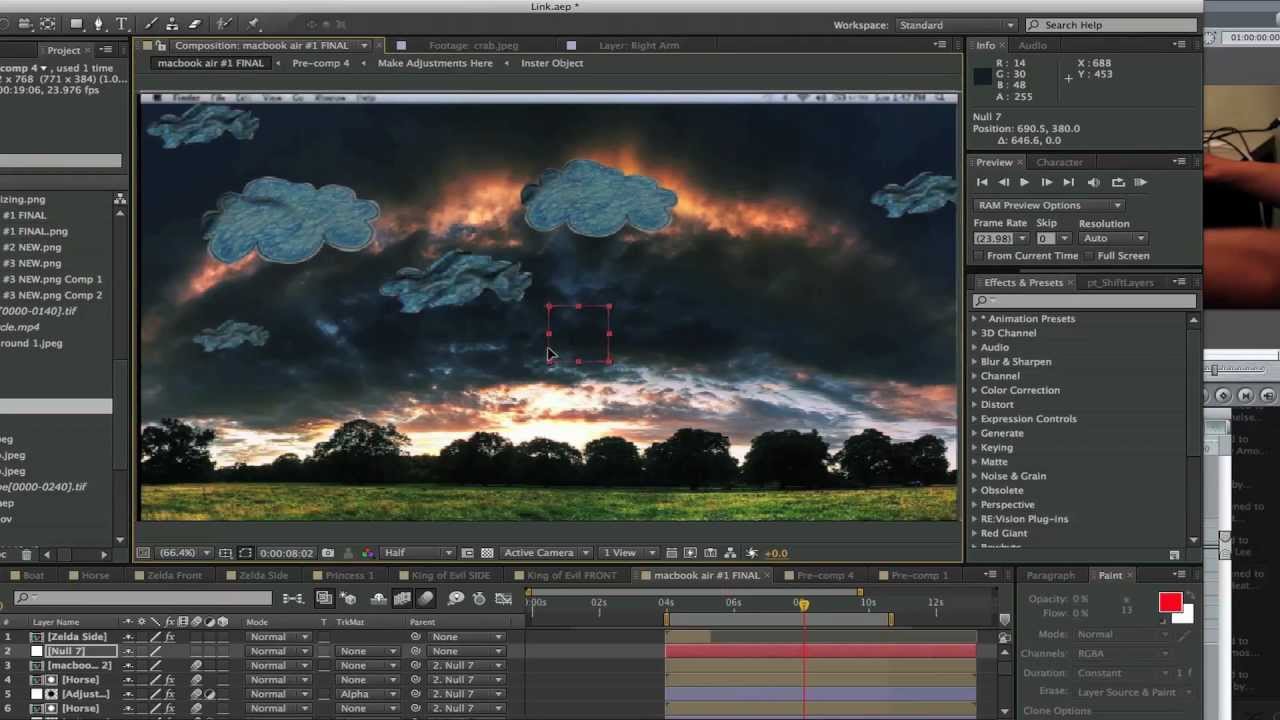This screenshot has width=1280, height=720.
Task: Expand the Color Correction effects category
Action: (975, 390)
